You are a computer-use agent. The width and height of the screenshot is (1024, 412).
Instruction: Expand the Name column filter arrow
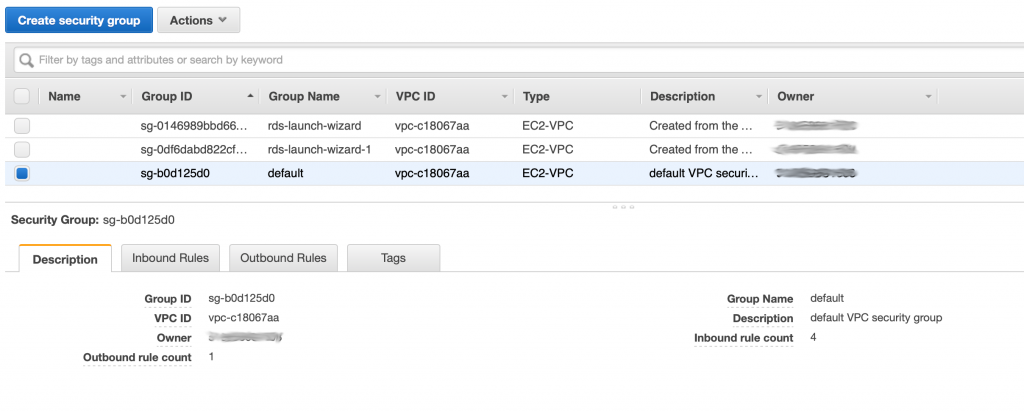[123, 97]
